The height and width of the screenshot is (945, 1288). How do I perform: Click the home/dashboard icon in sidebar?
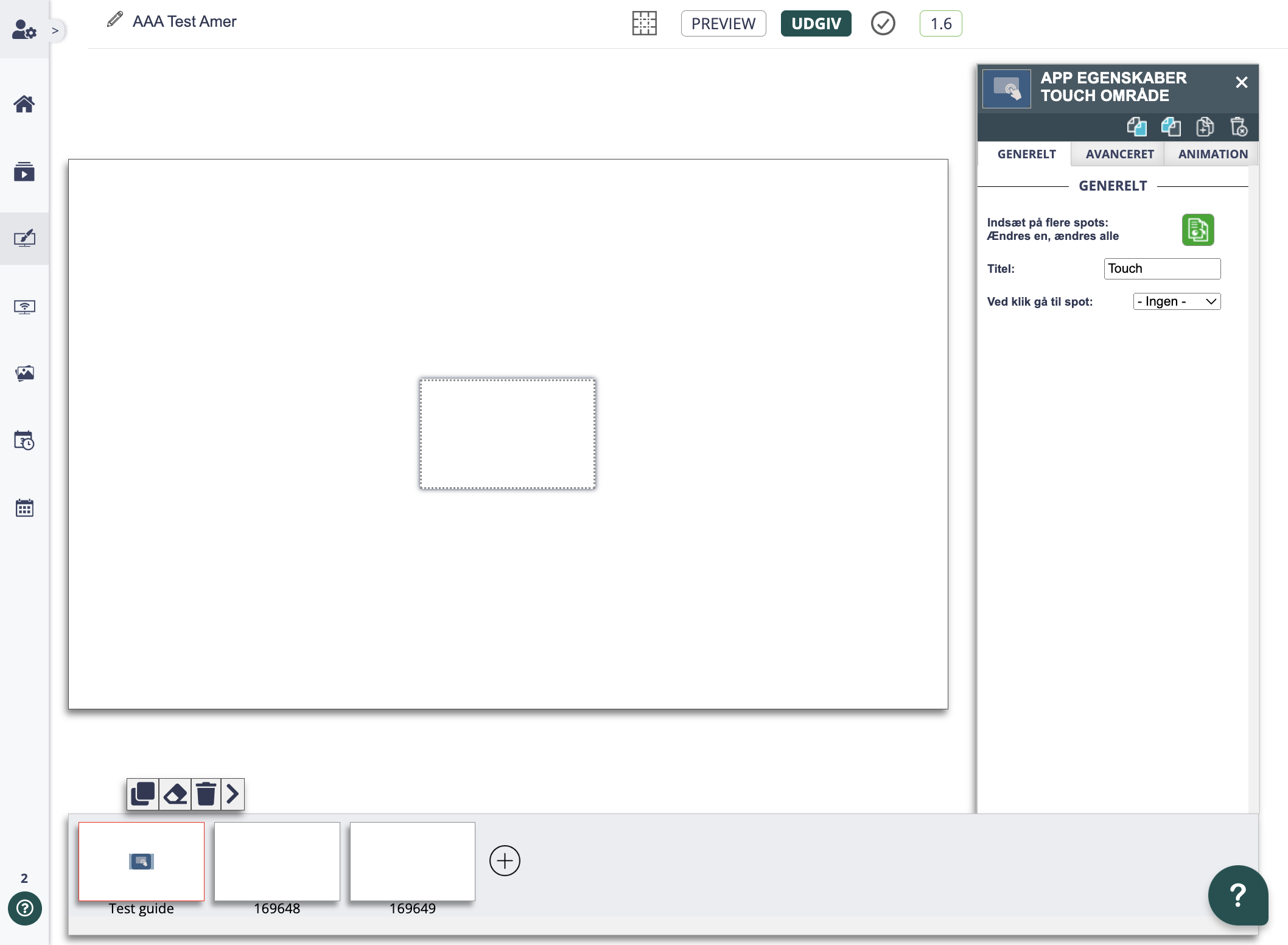point(24,104)
